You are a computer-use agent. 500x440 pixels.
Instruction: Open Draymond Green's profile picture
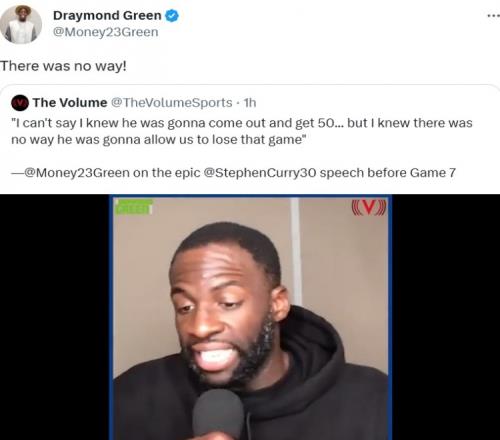21,25
